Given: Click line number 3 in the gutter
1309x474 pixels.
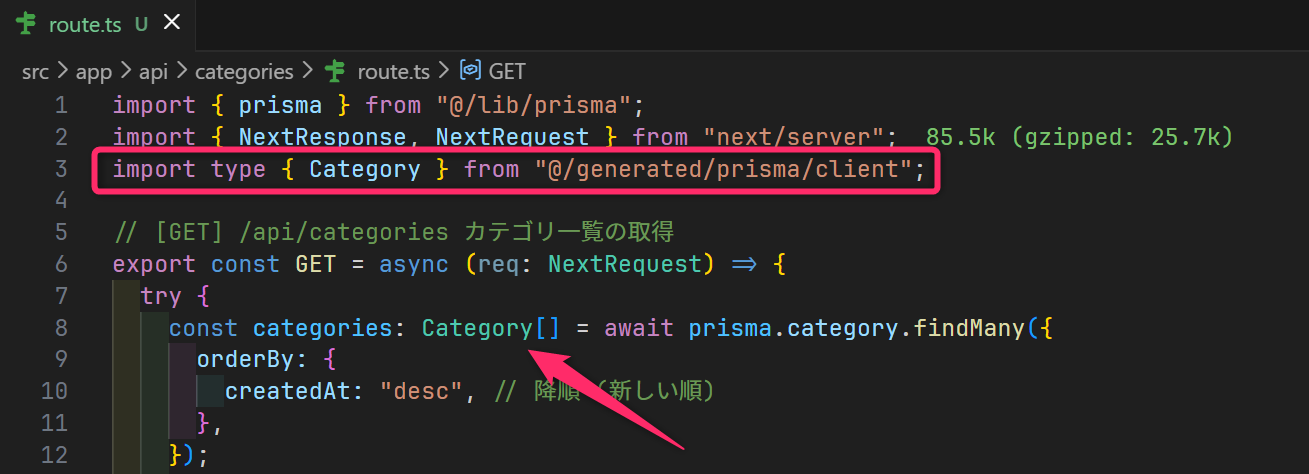Looking at the screenshot, I should pos(61,169).
